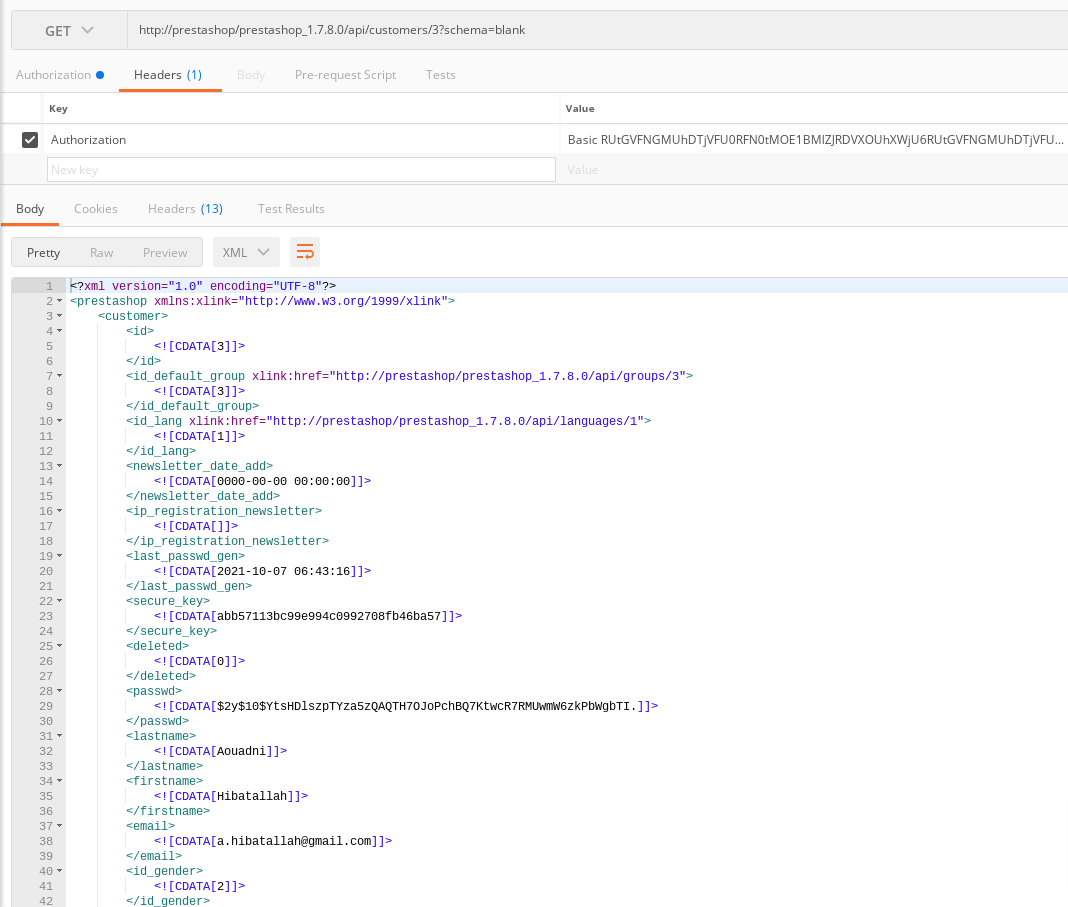Open the Pre-request Script tab

[345, 74]
